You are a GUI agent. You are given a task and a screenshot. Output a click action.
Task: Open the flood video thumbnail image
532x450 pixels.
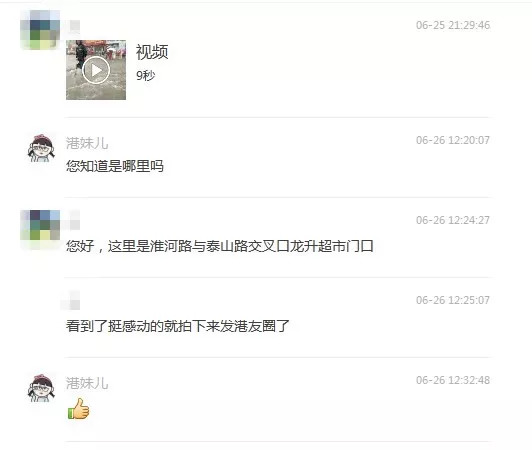[96, 70]
